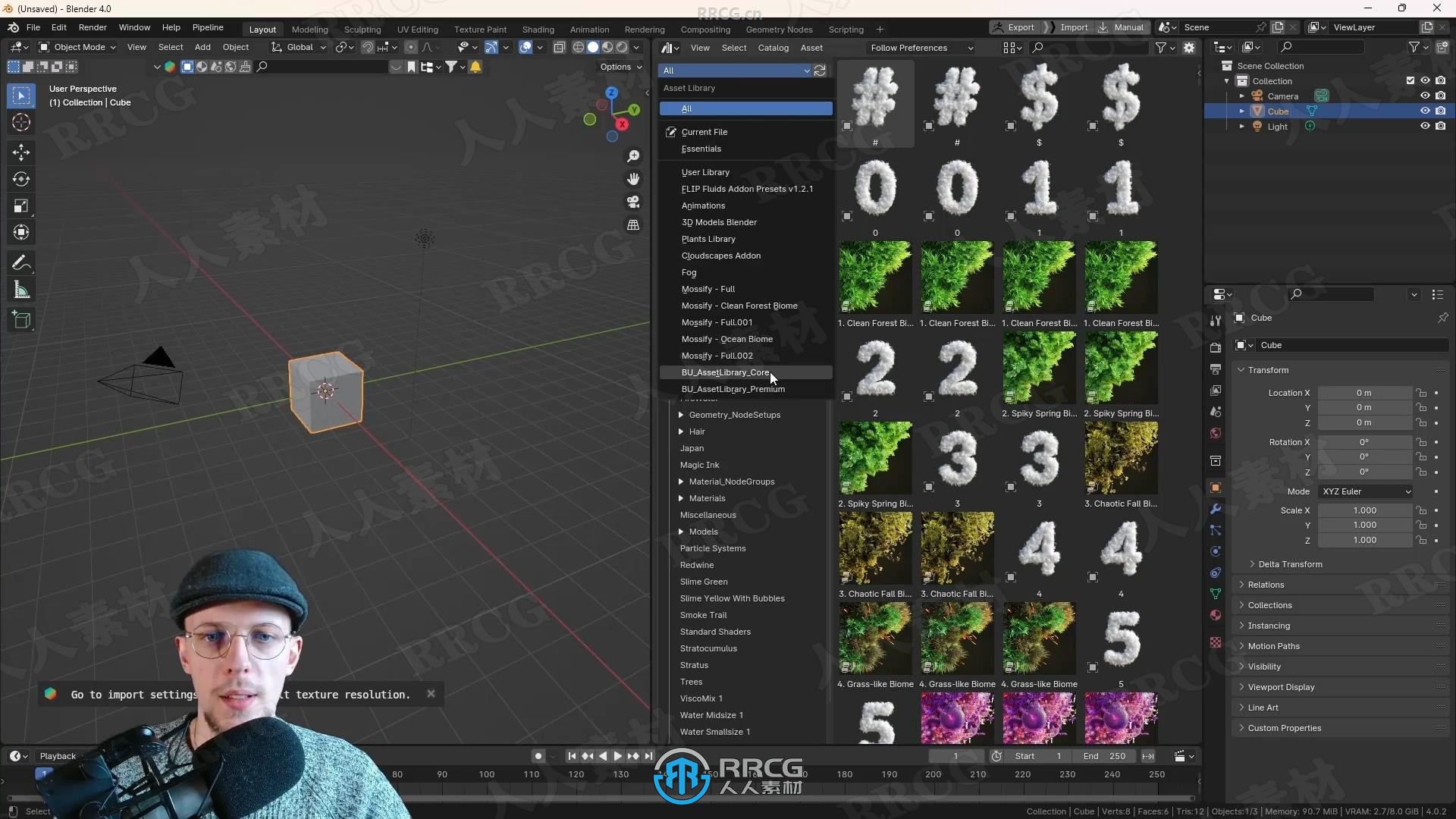The width and height of the screenshot is (1456, 819).
Task: Expand the Materials catalog
Action: [x=681, y=498]
